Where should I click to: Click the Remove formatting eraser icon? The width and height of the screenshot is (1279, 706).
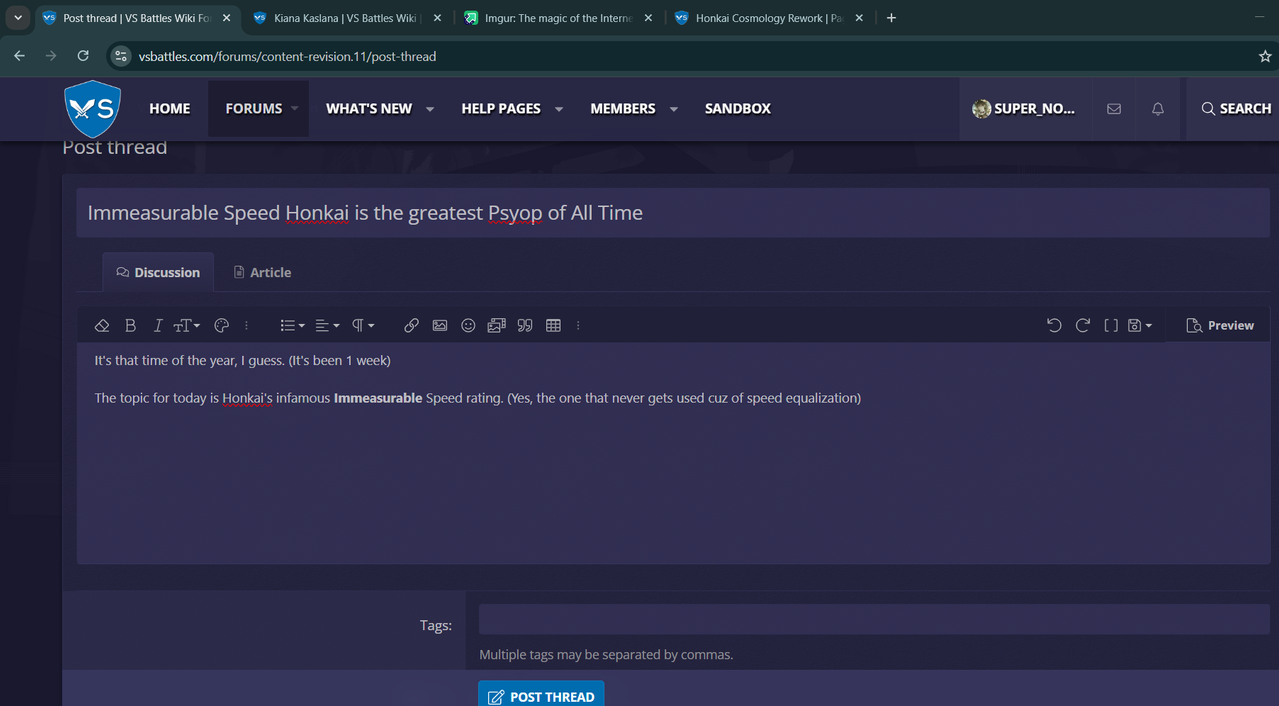tap(101, 326)
